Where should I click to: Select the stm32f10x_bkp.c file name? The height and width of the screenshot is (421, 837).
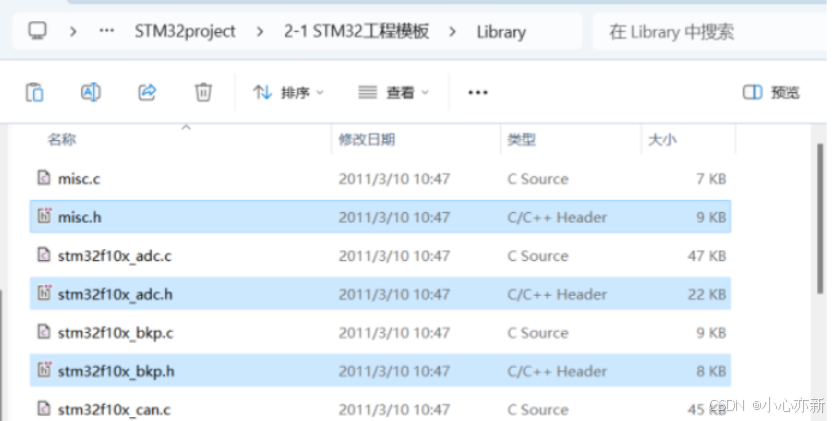[x=116, y=333]
